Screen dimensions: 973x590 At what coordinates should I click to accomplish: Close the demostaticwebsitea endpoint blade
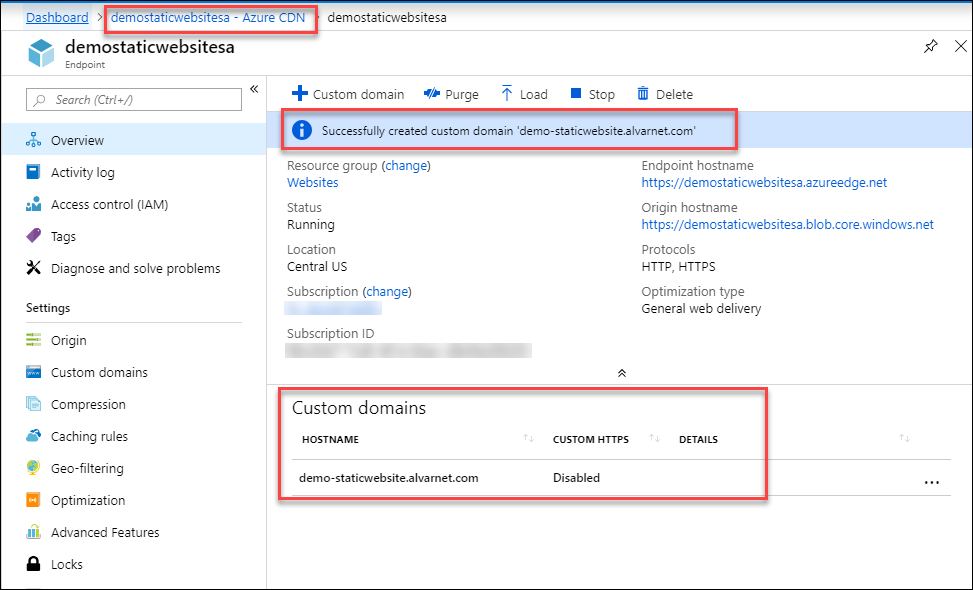961,46
